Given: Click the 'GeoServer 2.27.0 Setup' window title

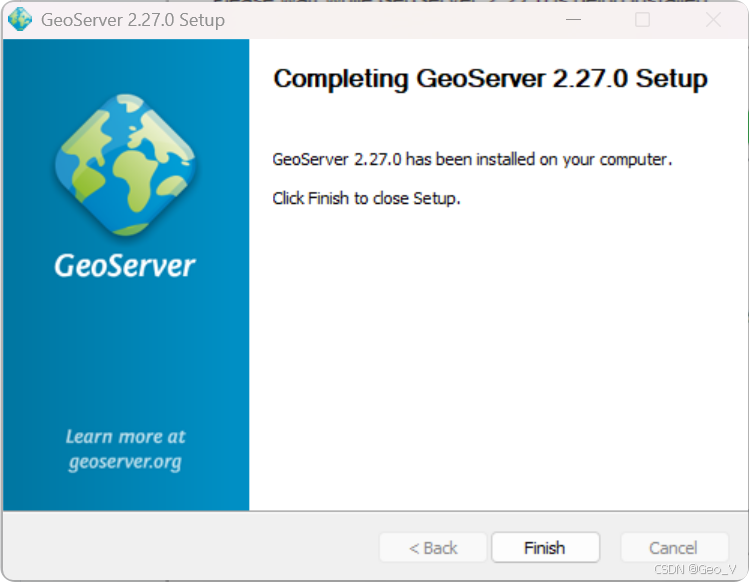Looking at the screenshot, I should point(133,20).
